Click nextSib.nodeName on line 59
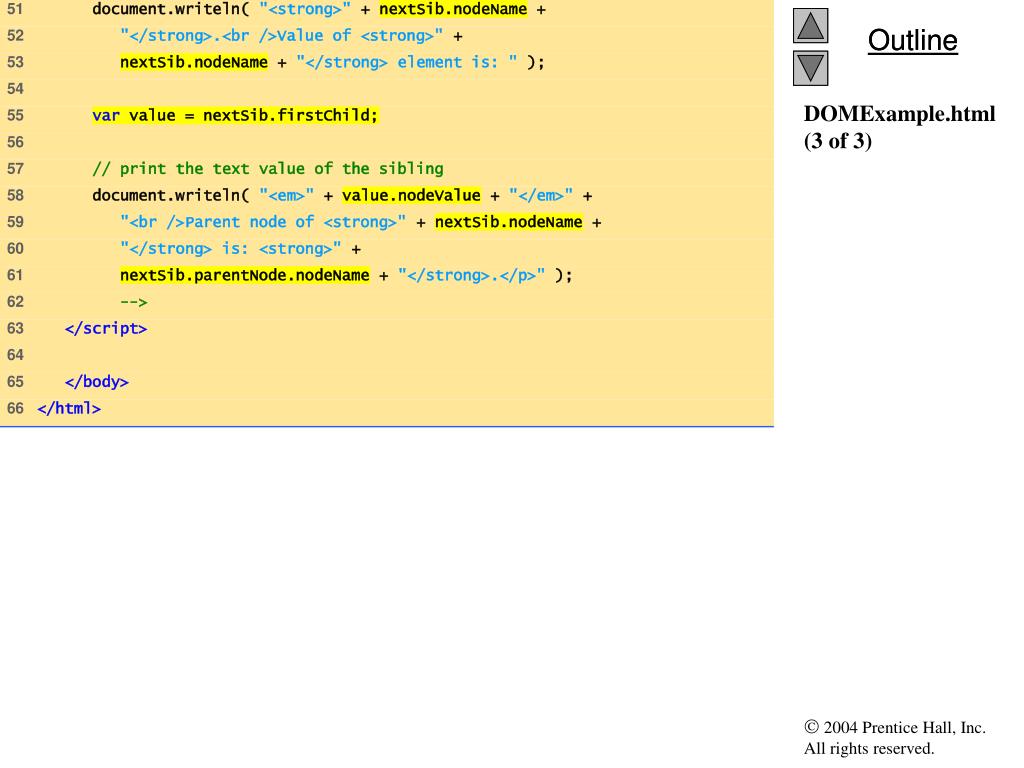This screenshot has width=1024, height=768. 509,222
